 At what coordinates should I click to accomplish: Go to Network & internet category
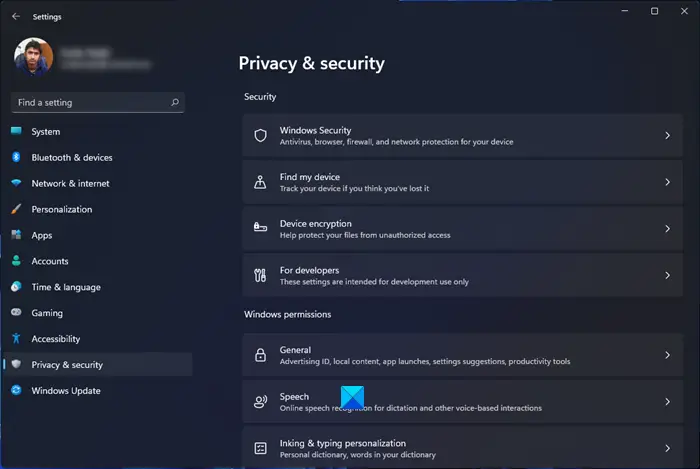coord(97,183)
